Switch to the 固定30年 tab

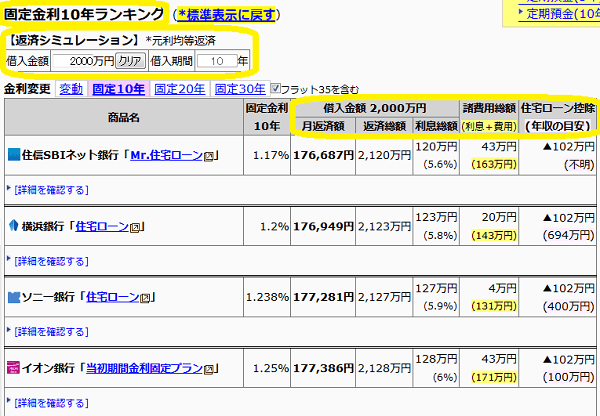coord(240,89)
